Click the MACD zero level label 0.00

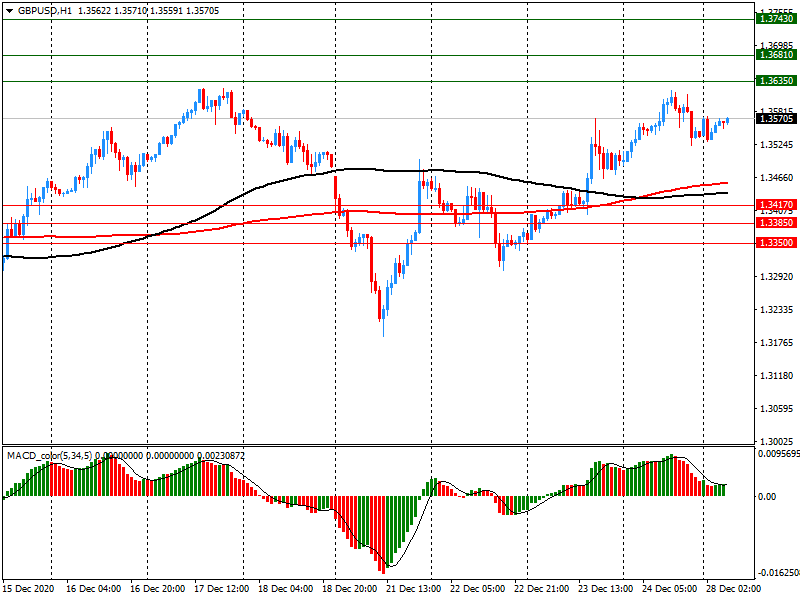pyautogui.click(x=767, y=496)
